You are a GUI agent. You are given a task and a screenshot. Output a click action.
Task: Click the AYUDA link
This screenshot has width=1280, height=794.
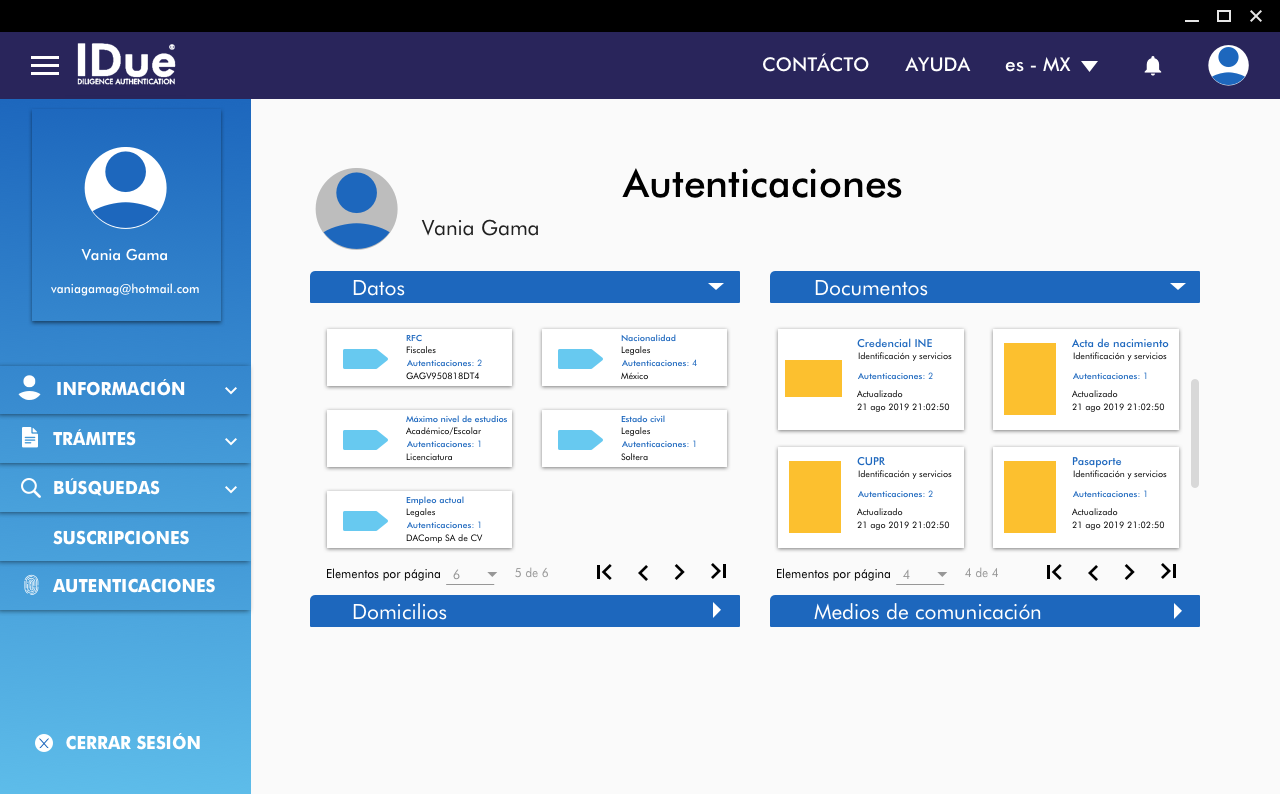[937, 65]
